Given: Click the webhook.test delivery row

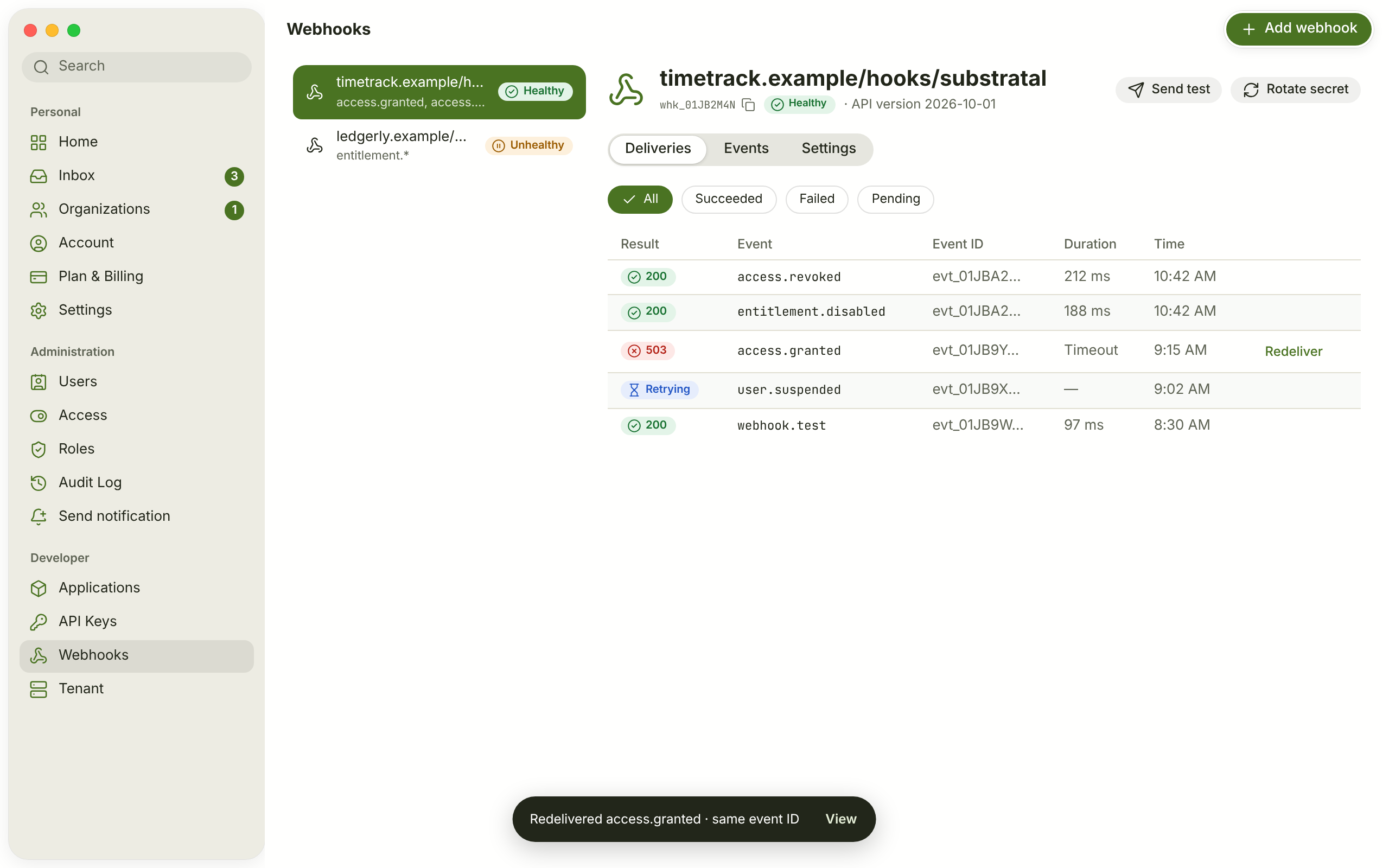Looking at the screenshot, I should click(984, 425).
